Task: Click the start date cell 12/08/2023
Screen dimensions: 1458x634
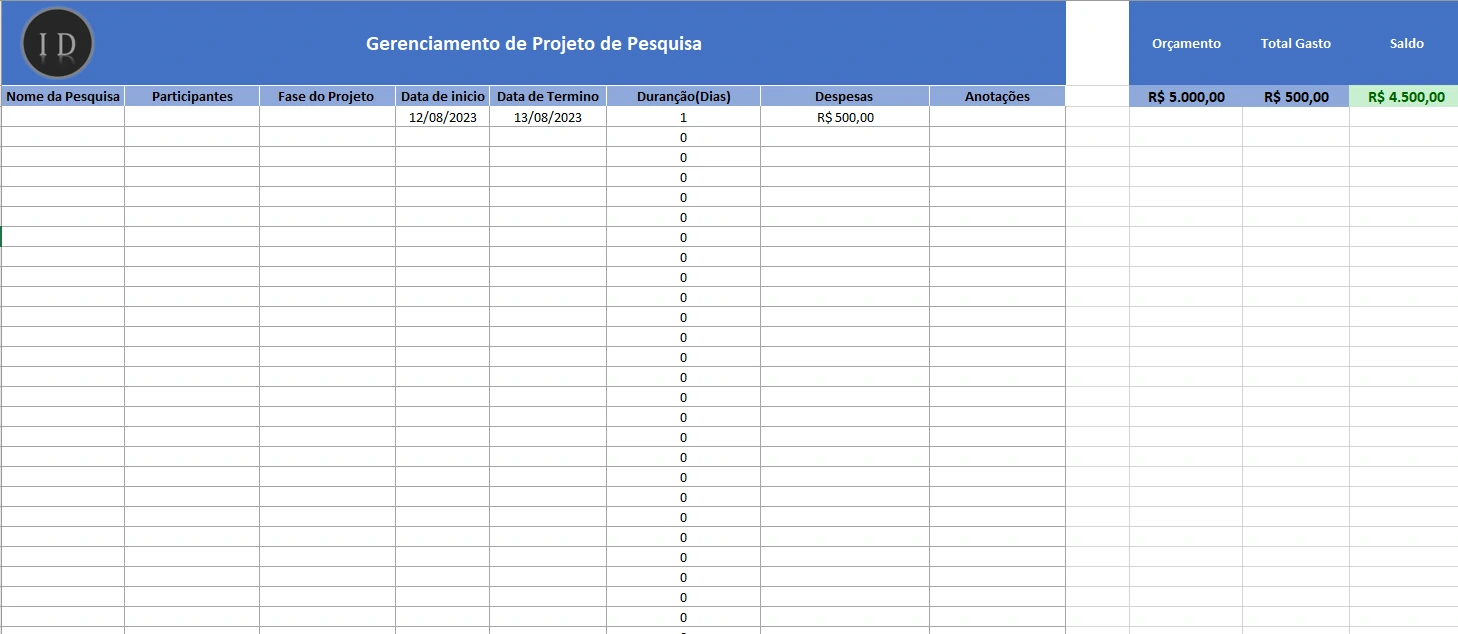Action: 443,117
